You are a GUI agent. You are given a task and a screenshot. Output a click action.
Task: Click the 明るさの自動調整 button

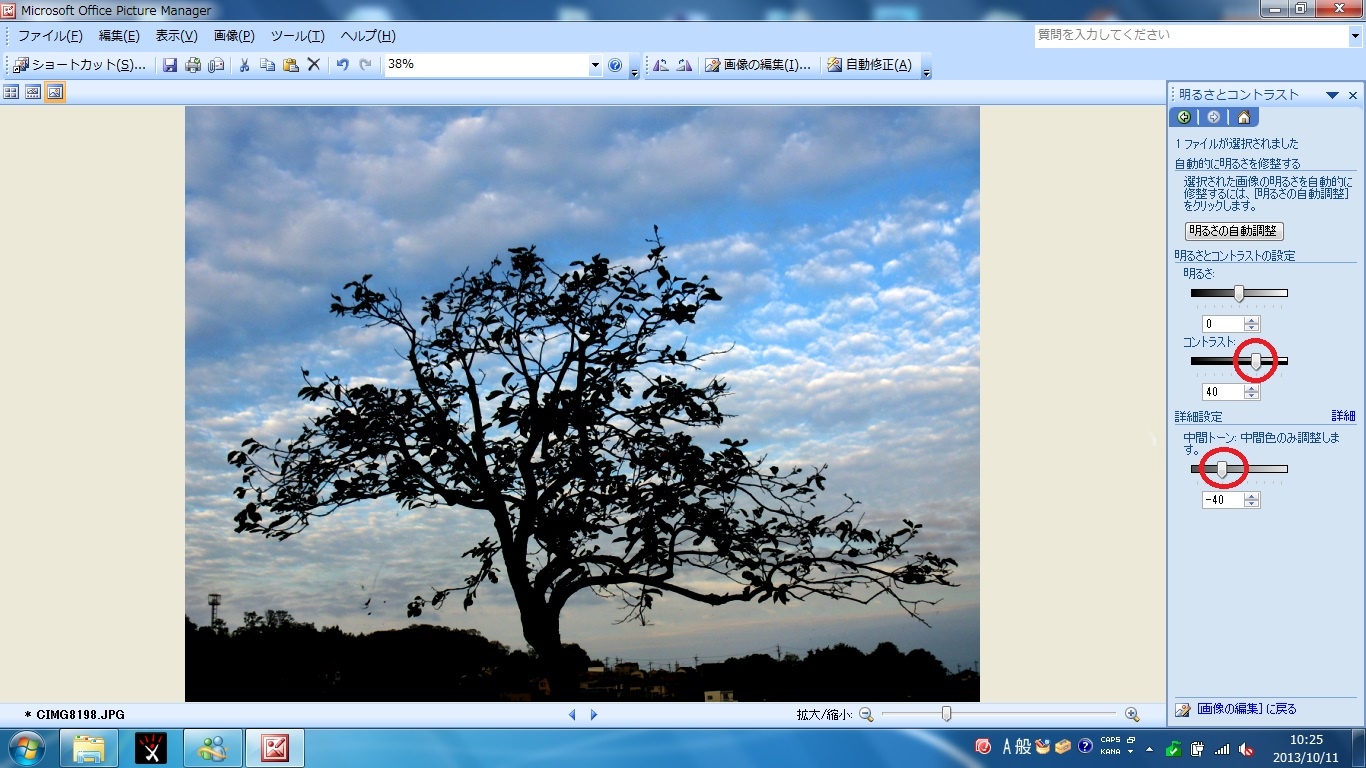coord(1234,231)
